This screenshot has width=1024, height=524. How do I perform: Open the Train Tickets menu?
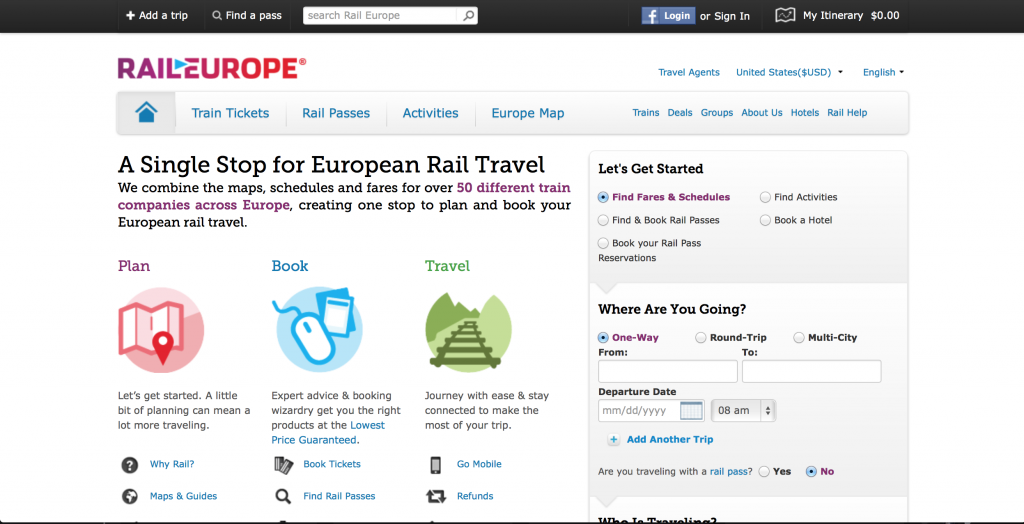pyautogui.click(x=231, y=113)
